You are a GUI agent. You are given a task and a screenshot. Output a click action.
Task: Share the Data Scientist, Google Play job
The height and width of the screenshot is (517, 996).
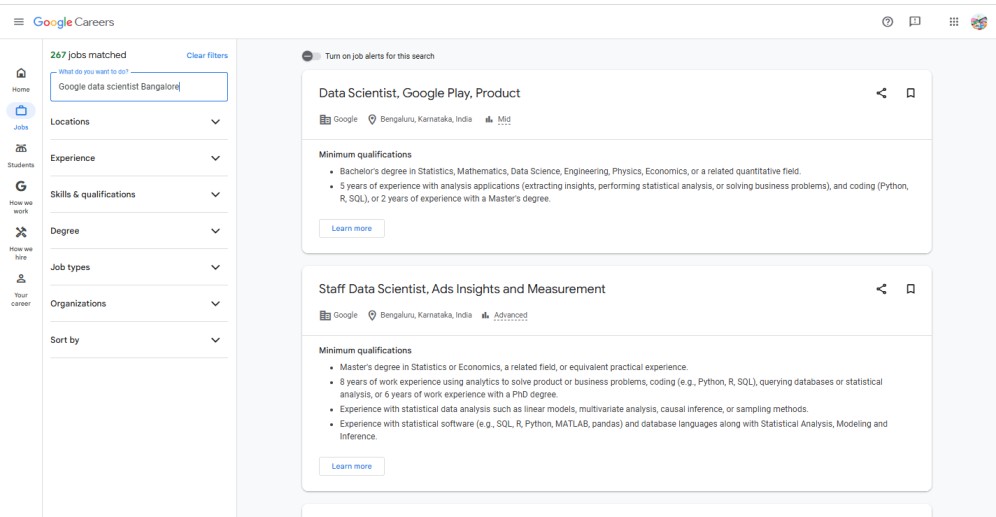881,93
